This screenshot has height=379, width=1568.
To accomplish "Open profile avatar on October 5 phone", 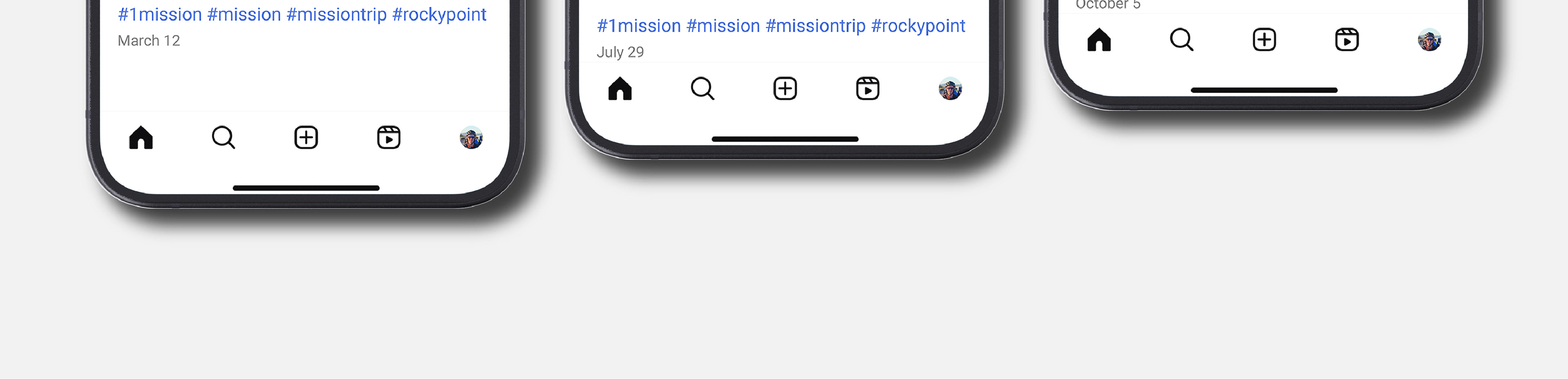I will tap(1429, 40).
